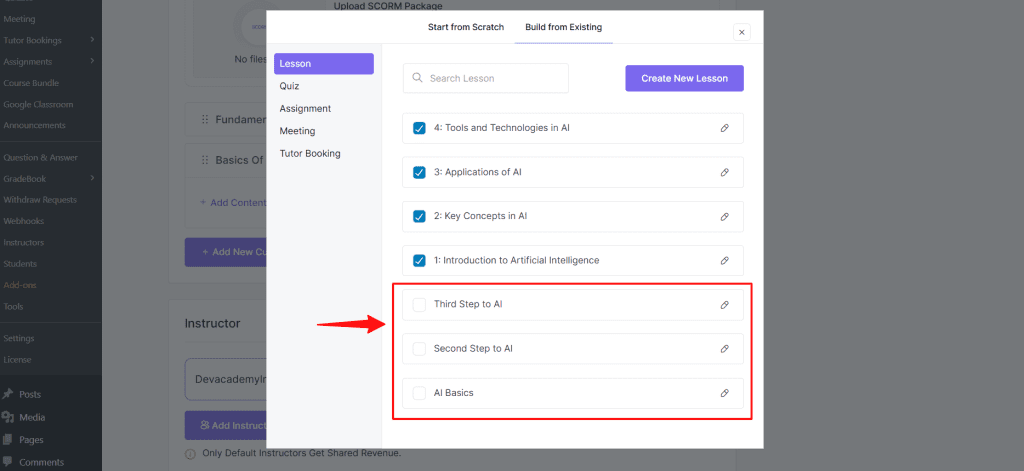The width and height of the screenshot is (1024, 471).
Task: Switch to Build from Existing tab
Action: click(x=564, y=27)
